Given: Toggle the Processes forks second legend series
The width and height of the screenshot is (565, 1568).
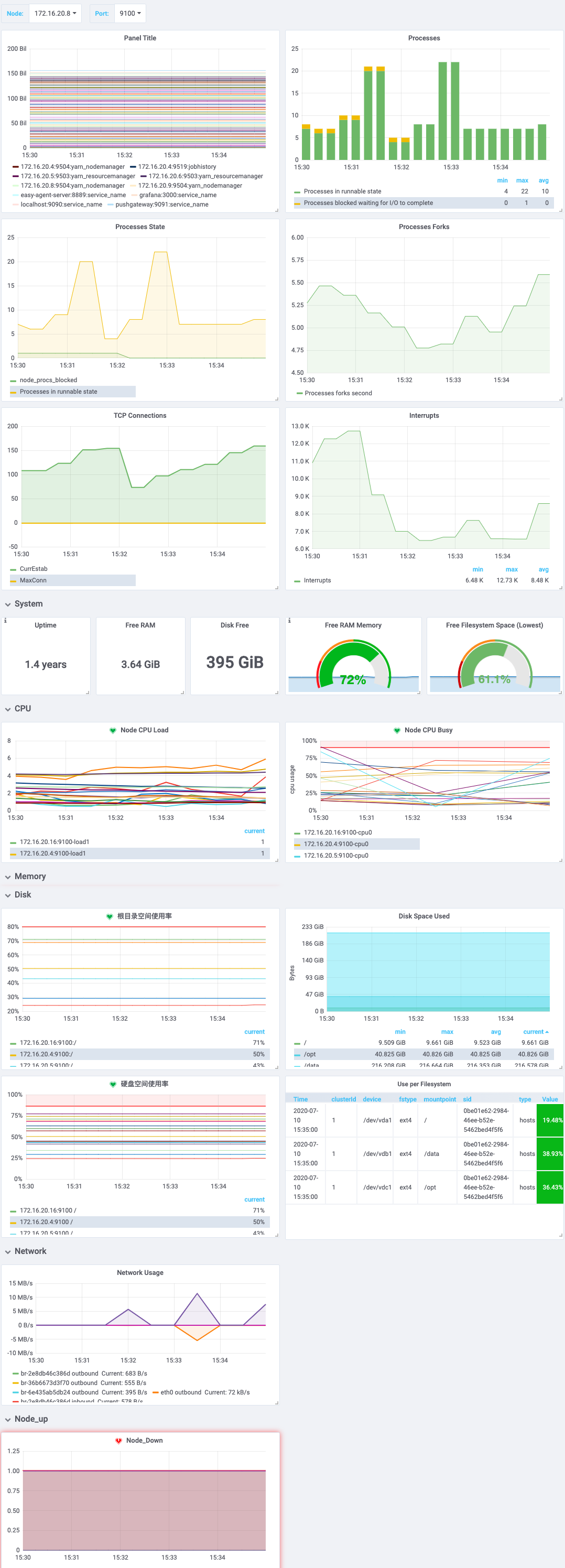Looking at the screenshot, I should point(338,393).
